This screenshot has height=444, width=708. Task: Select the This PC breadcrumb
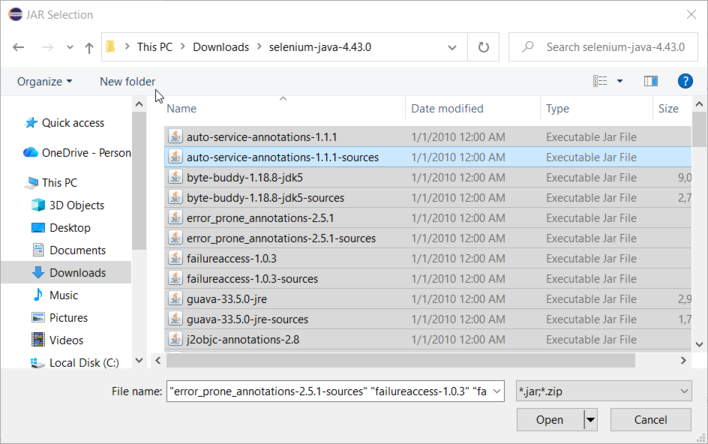[x=154, y=47]
